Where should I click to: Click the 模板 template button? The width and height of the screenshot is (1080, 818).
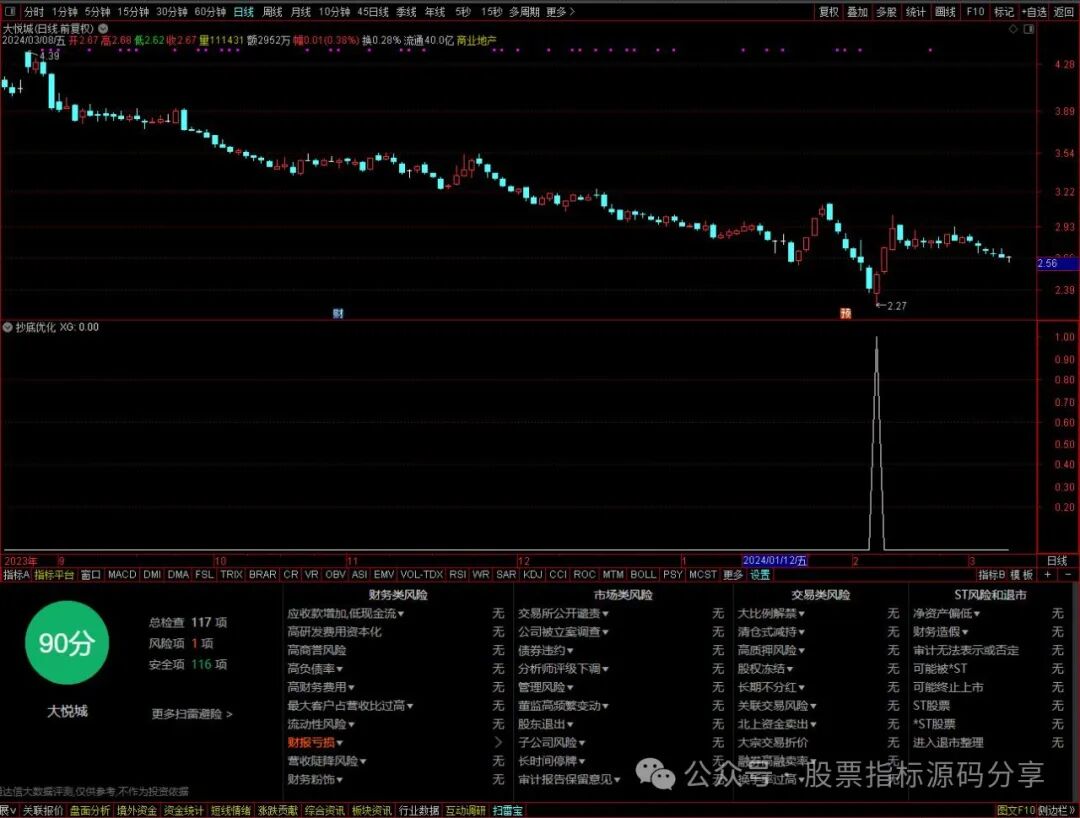click(x=1022, y=574)
